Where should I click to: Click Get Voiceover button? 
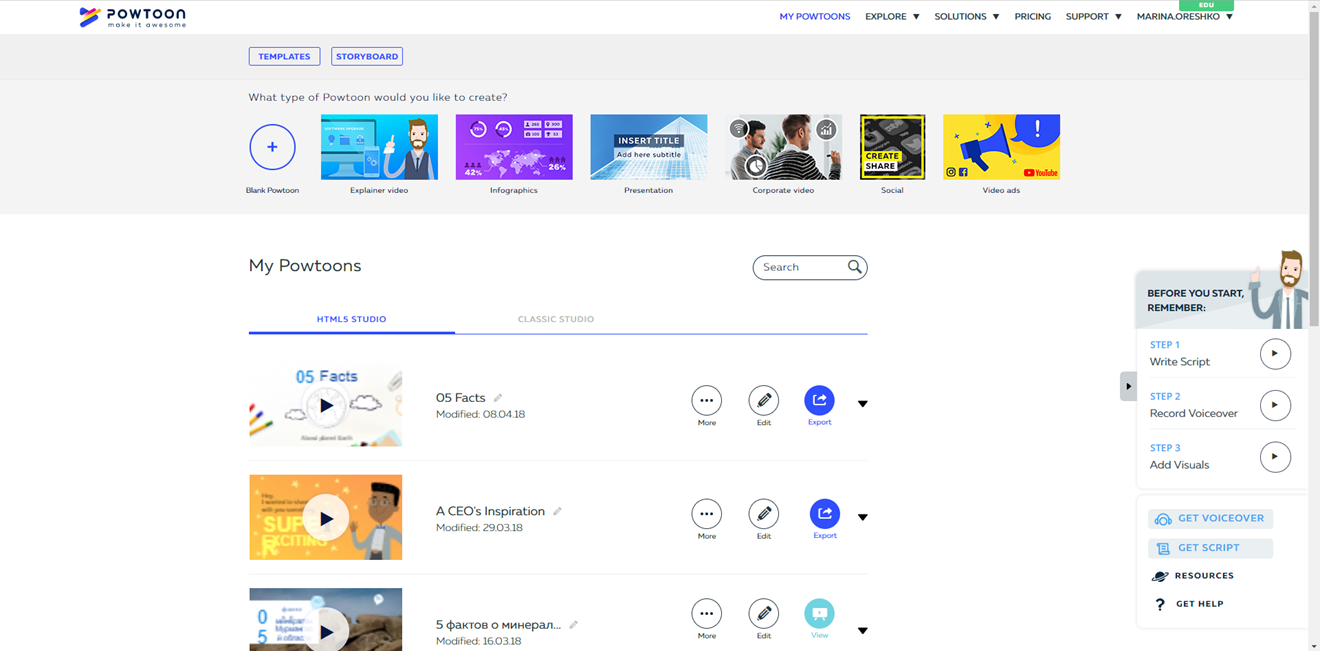point(1210,519)
